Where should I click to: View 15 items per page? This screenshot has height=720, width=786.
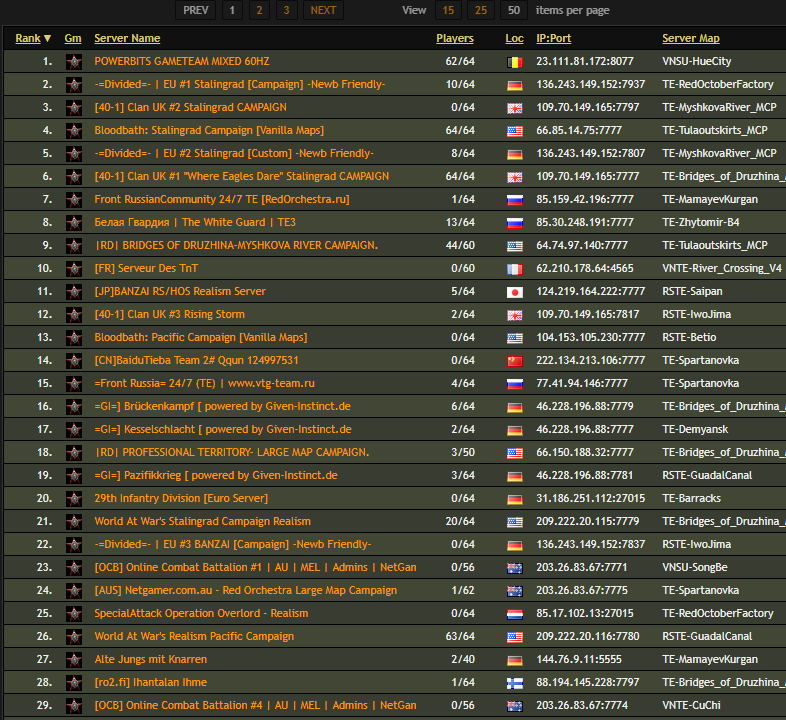pyautogui.click(x=448, y=10)
